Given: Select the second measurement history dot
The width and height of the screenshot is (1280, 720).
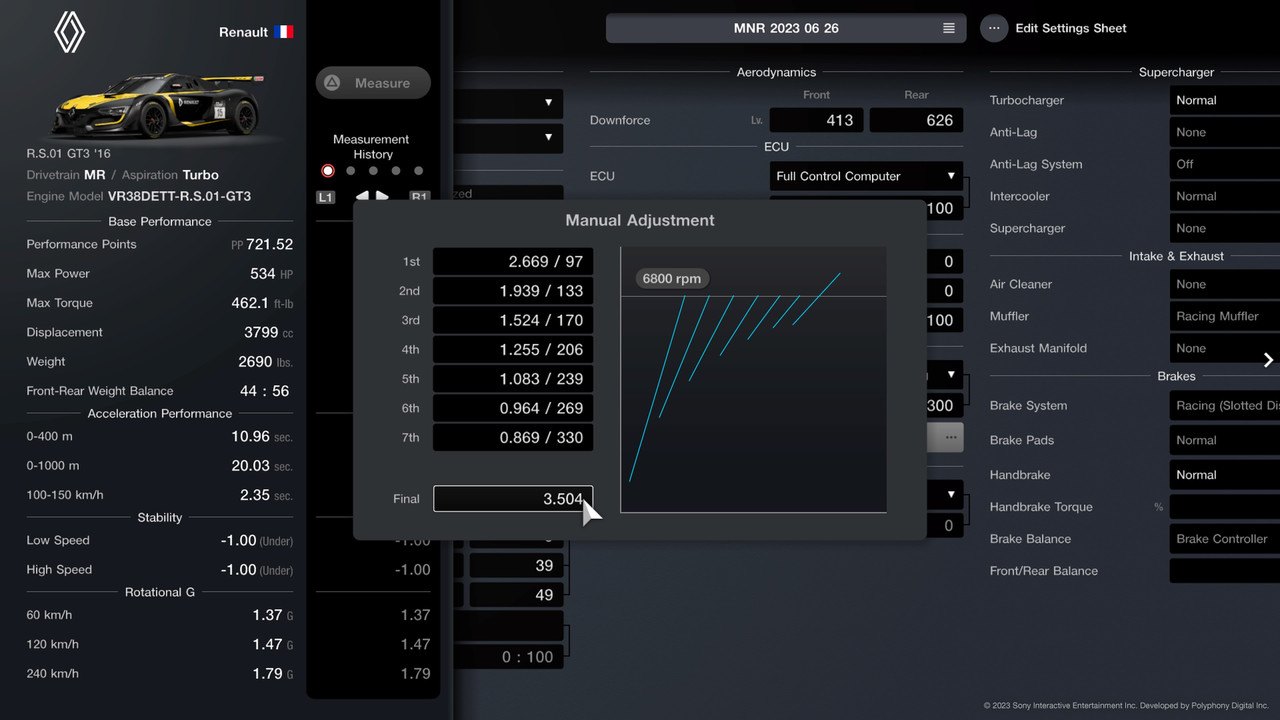Looking at the screenshot, I should coord(350,171).
